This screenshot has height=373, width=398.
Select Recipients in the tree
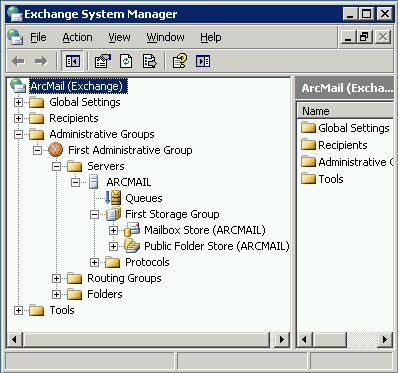click(74, 118)
